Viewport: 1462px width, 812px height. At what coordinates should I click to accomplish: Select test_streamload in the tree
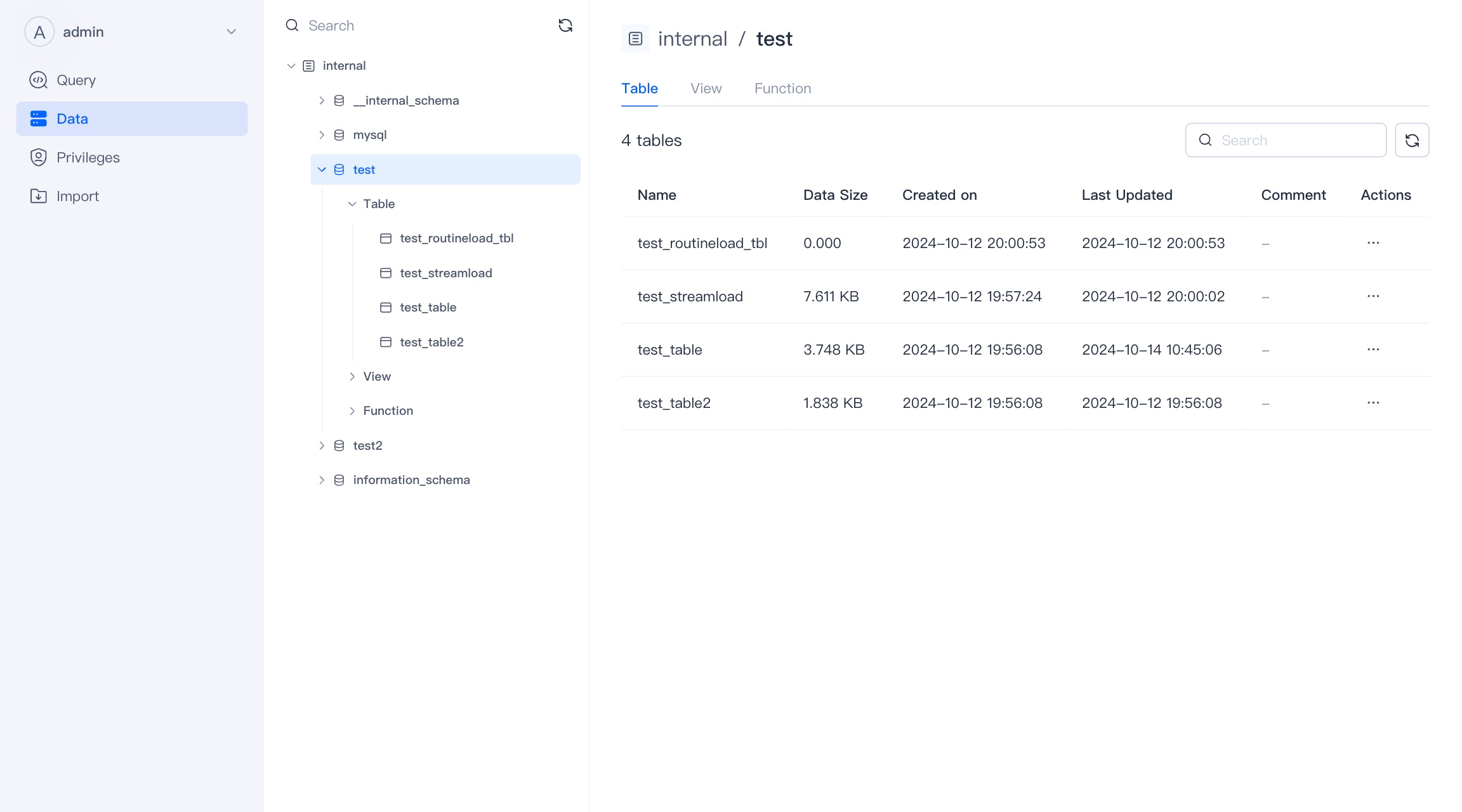point(445,273)
